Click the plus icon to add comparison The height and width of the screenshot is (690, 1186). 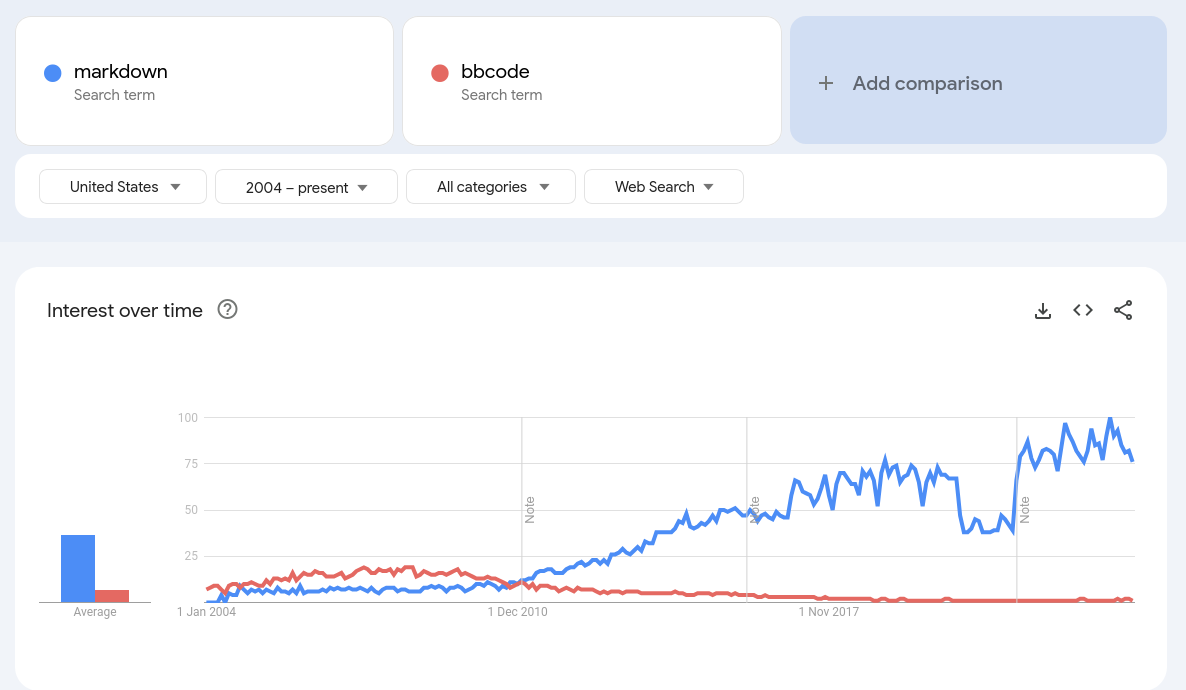click(x=826, y=83)
